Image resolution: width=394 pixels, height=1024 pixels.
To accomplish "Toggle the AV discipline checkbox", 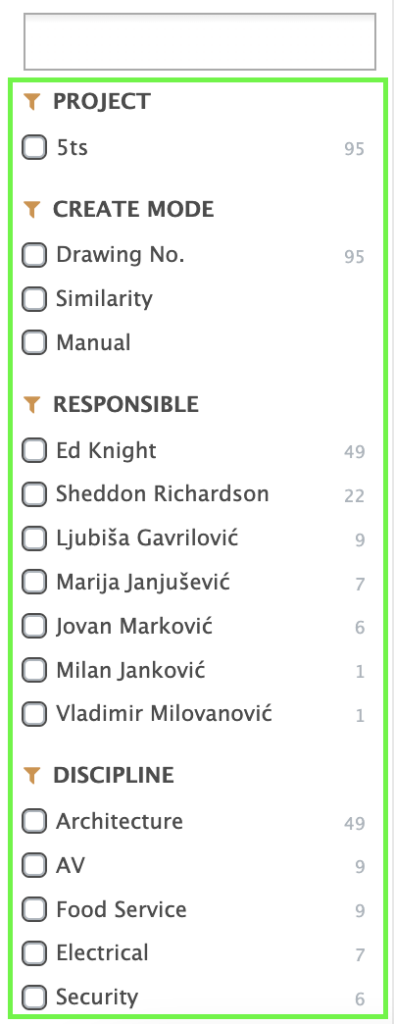I will click(x=34, y=865).
